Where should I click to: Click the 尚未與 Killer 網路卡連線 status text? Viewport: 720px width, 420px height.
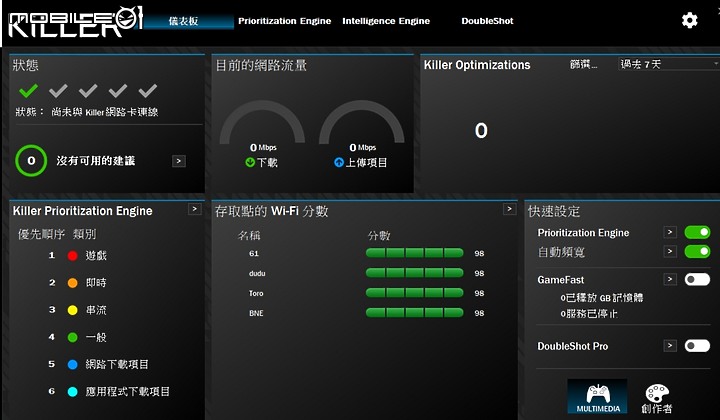(x=105, y=112)
